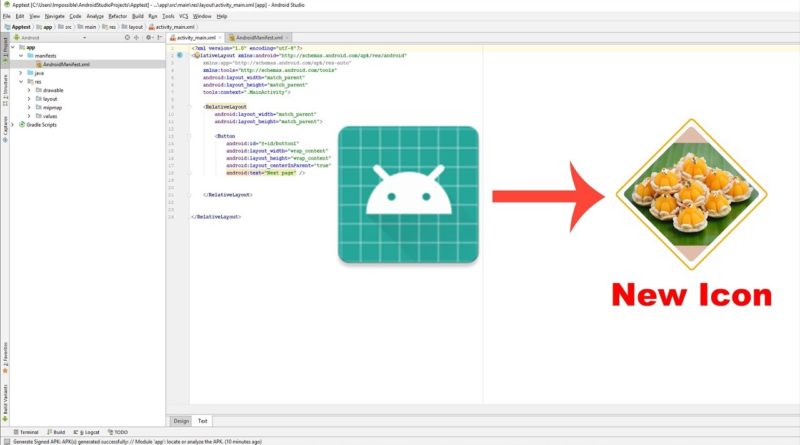
Task: Expand the java folder
Action: click(x=21, y=73)
